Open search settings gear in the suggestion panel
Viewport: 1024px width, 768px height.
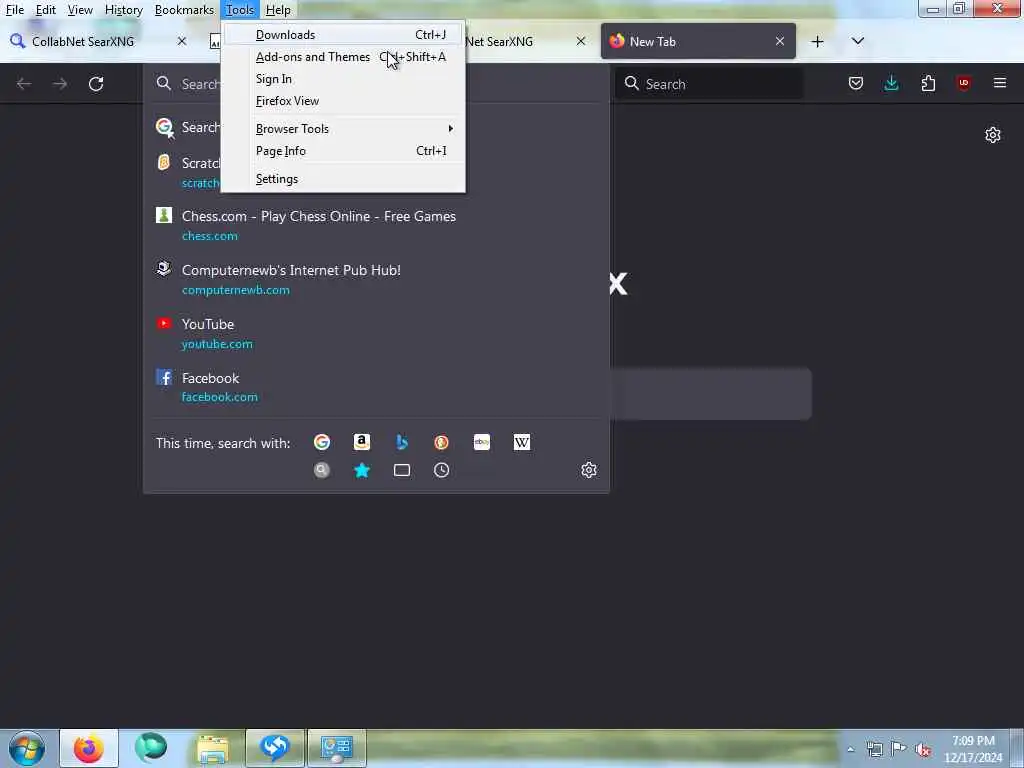click(589, 470)
